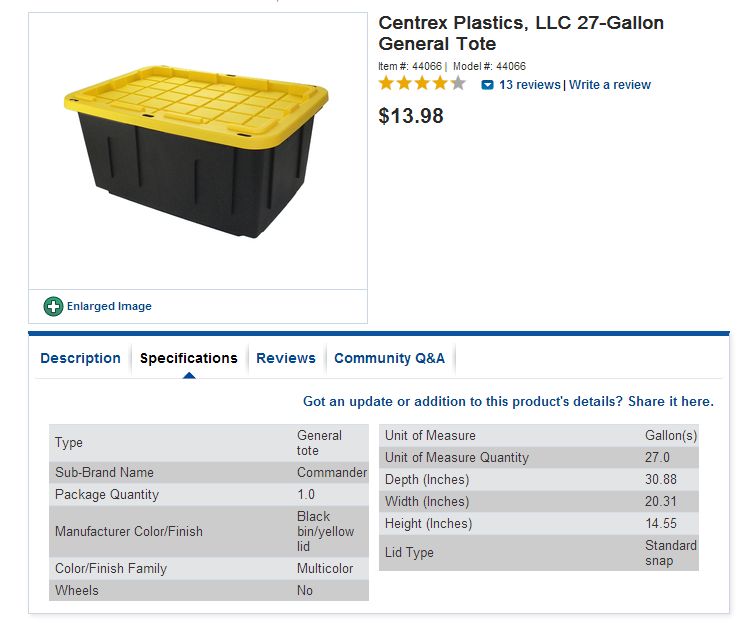This screenshot has width=738, height=623.
Task: Click the yellow-lid tote product image
Action: tap(196, 150)
